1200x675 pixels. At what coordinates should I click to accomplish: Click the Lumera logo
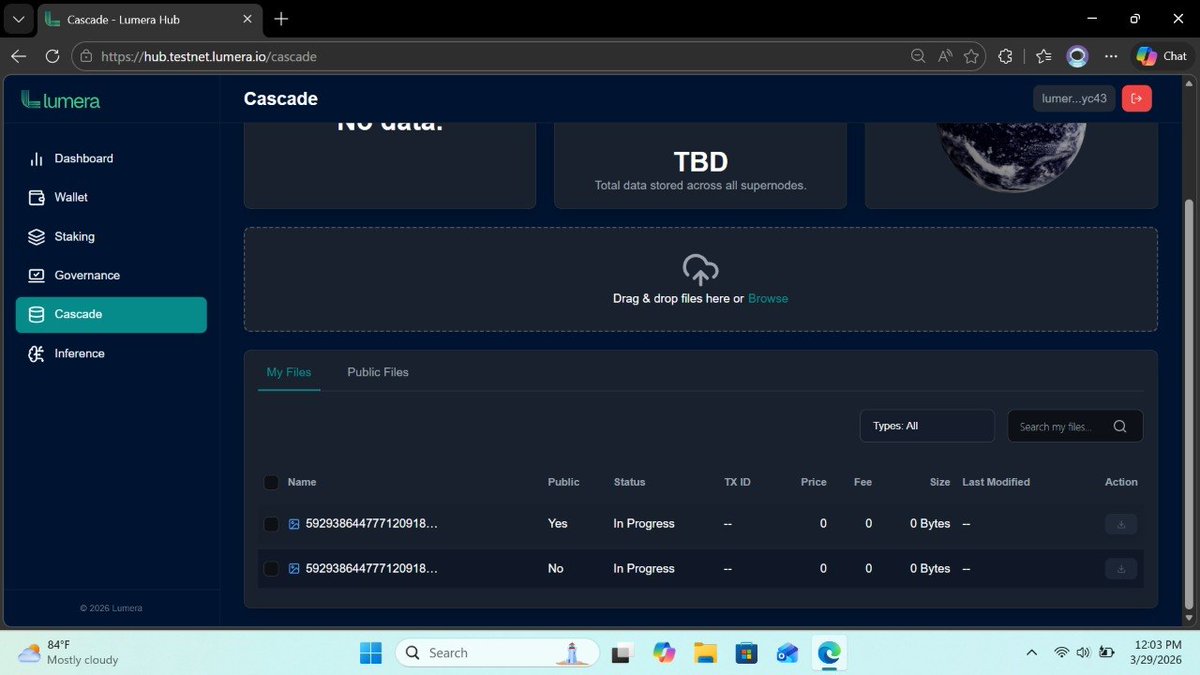tap(61, 99)
